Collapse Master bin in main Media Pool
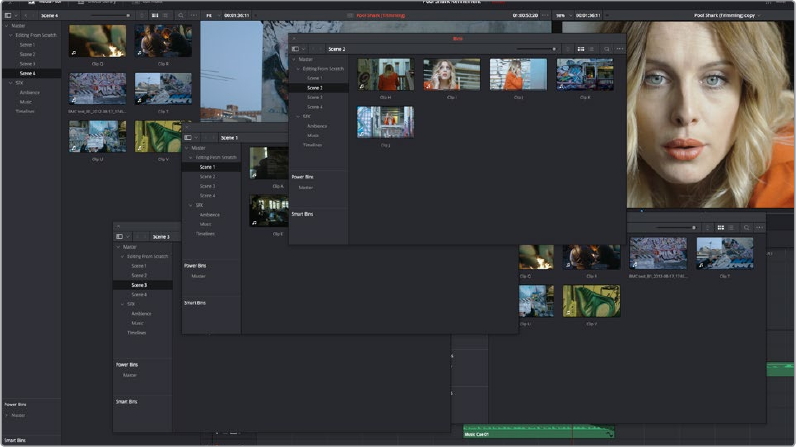 (7, 25)
